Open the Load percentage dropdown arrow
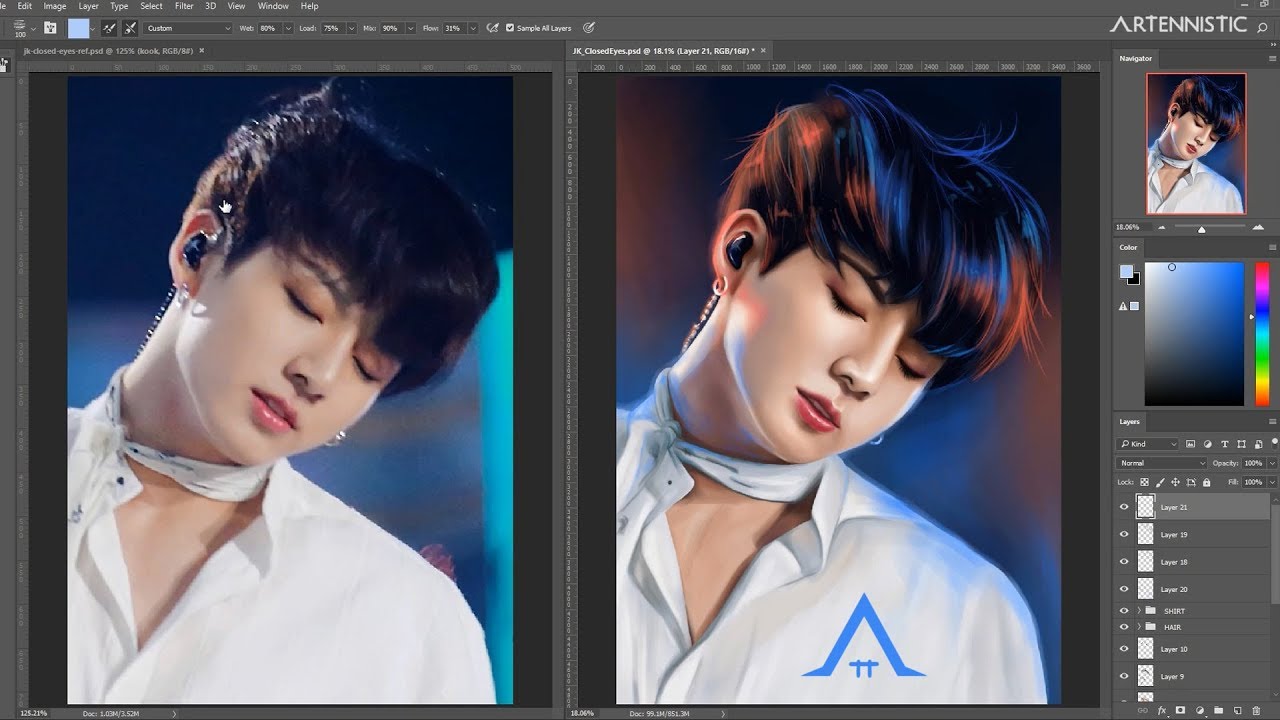The width and height of the screenshot is (1280, 720). (350, 28)
